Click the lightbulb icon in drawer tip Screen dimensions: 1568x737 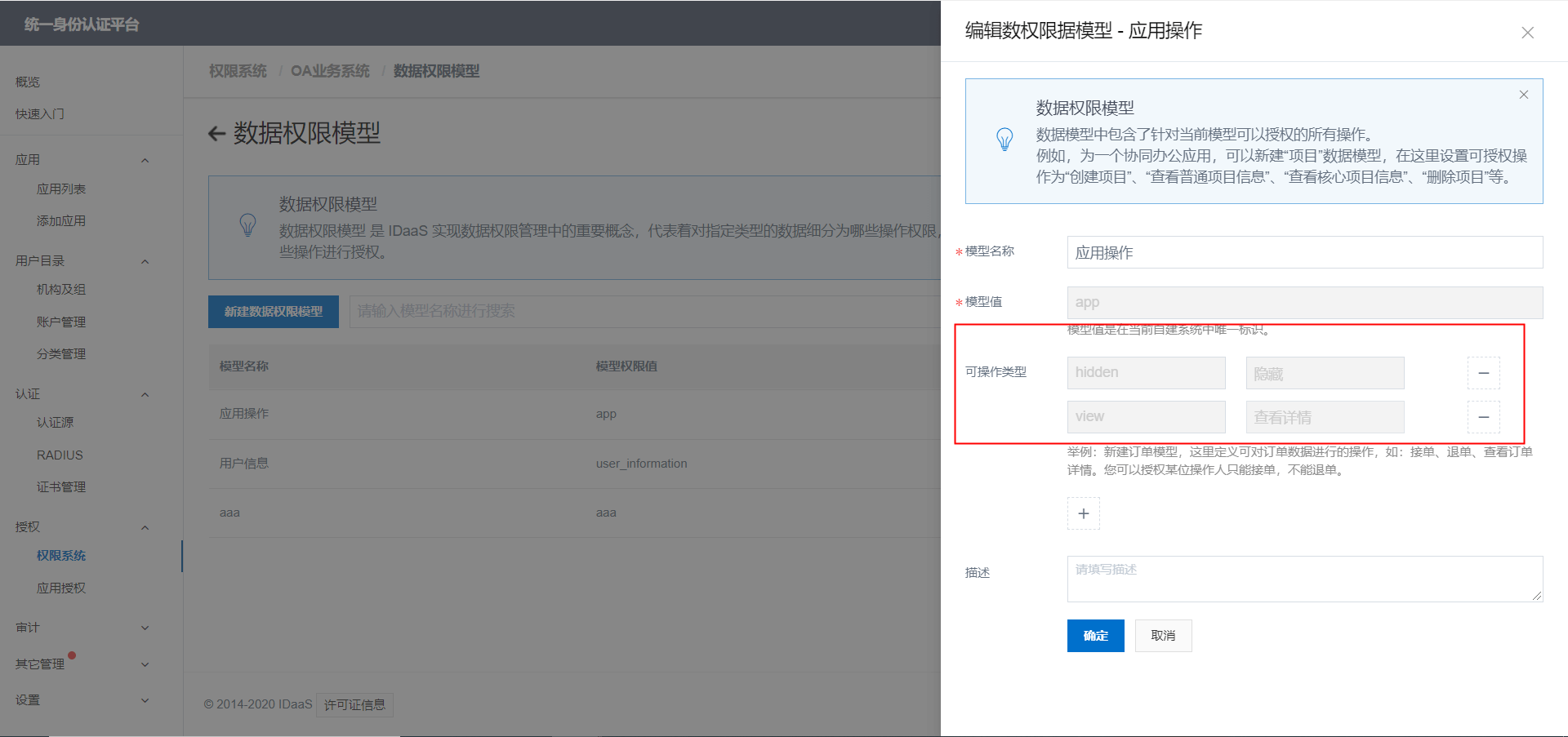click(x=1004, y=140)
